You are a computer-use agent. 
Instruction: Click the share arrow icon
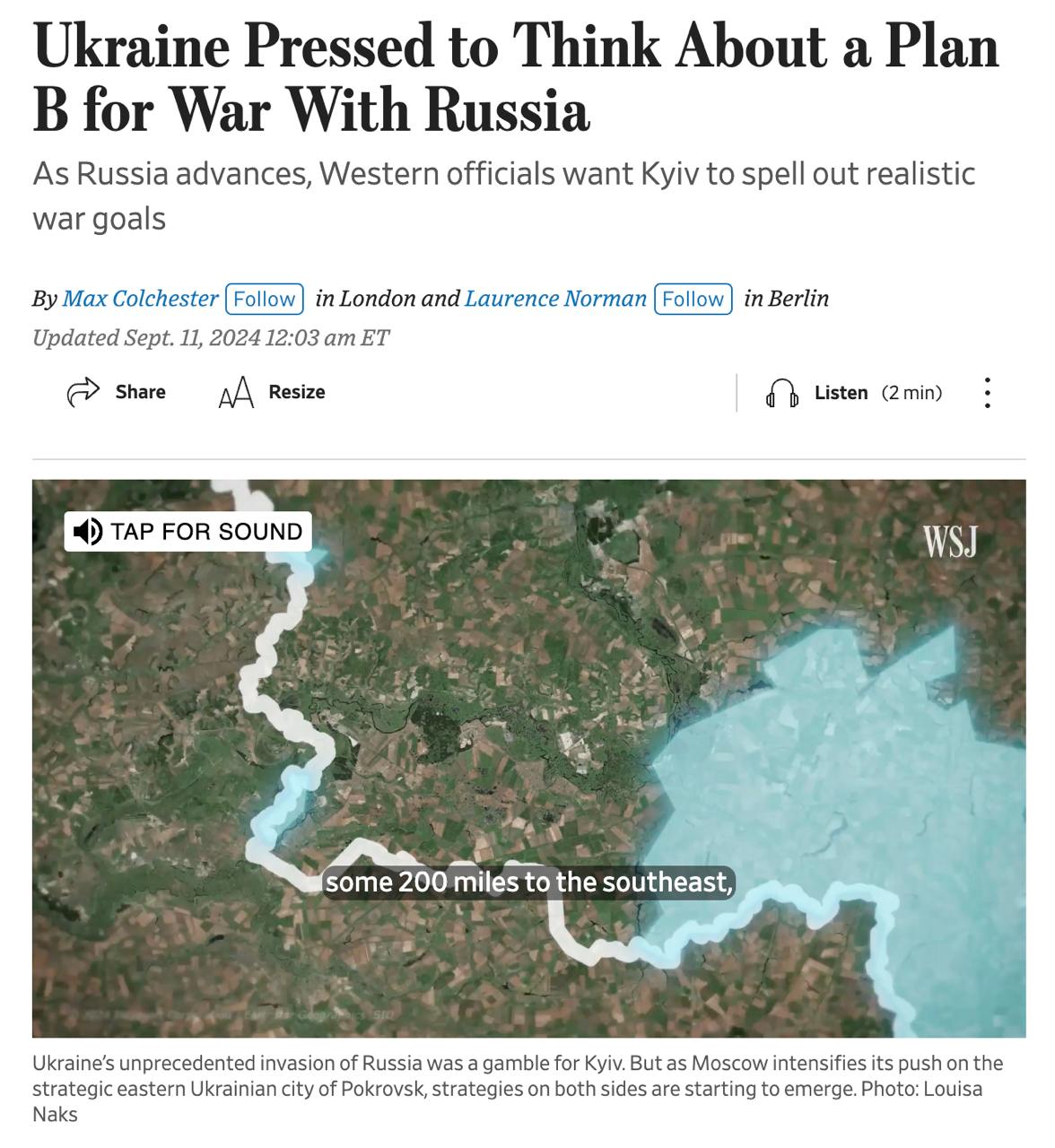pyautogui.click(x=83, y=392)
